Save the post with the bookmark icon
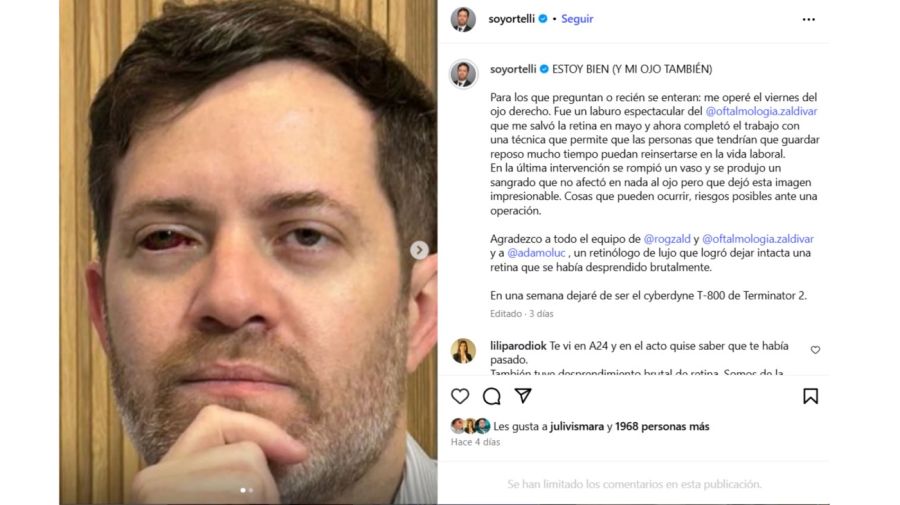This screenshot has height=505, width=900. 810,396
